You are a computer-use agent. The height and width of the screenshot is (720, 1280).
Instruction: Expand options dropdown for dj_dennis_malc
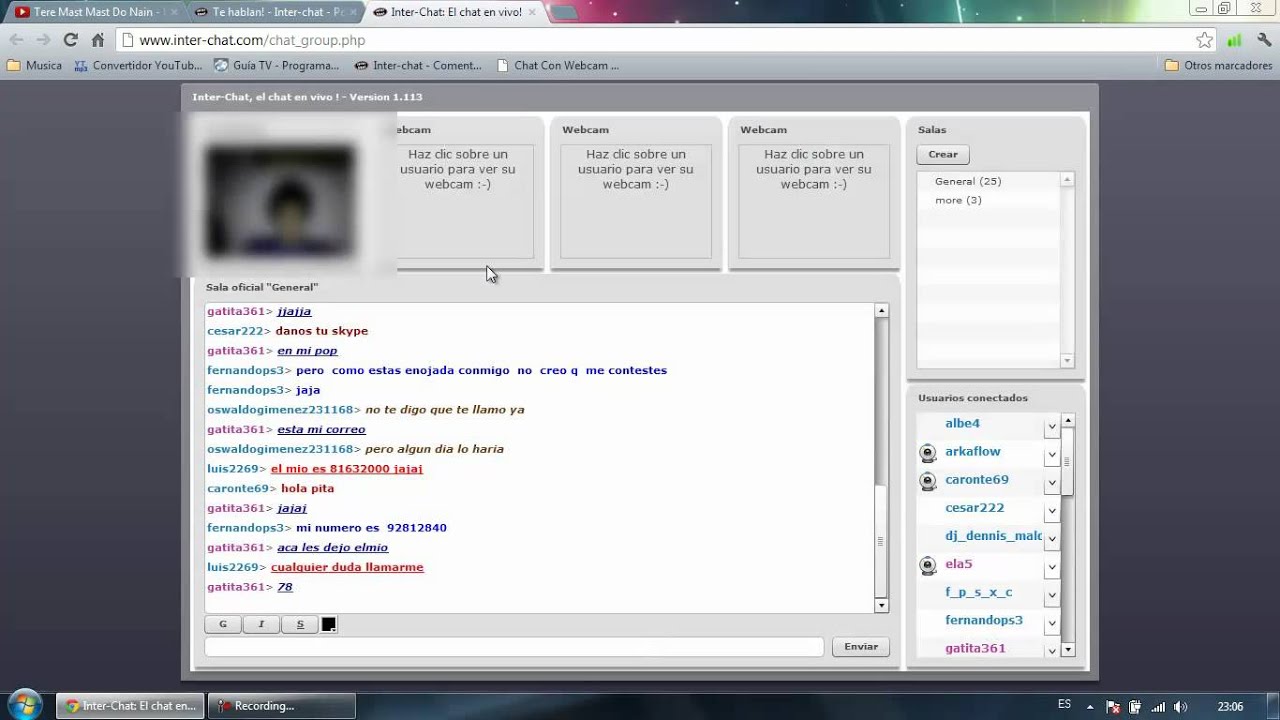(1051, 539)
